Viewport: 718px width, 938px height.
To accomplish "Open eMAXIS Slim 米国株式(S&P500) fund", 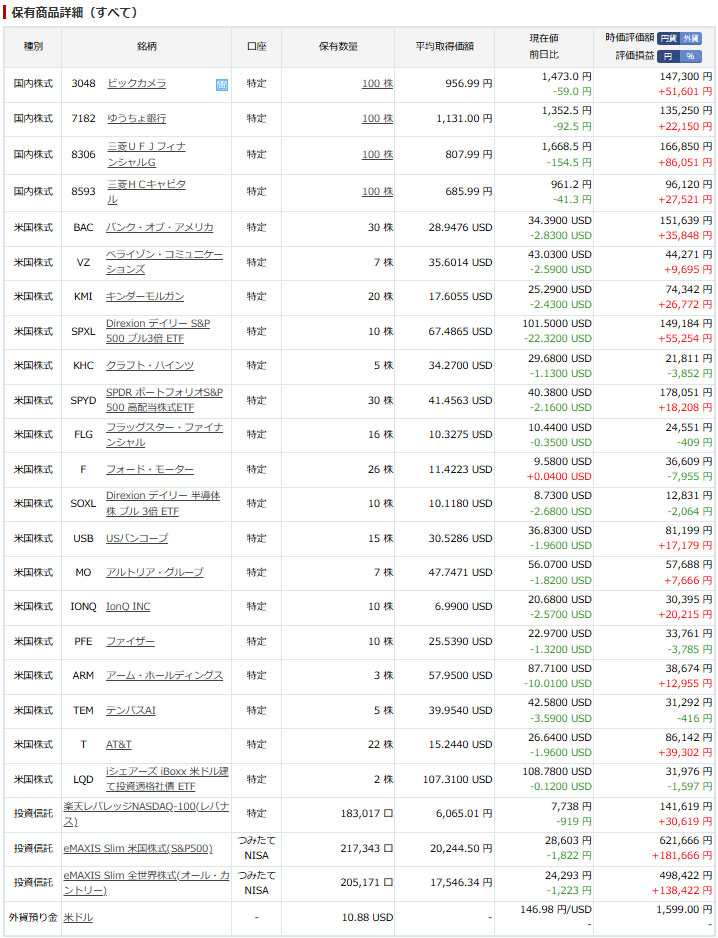I will 138,849.
